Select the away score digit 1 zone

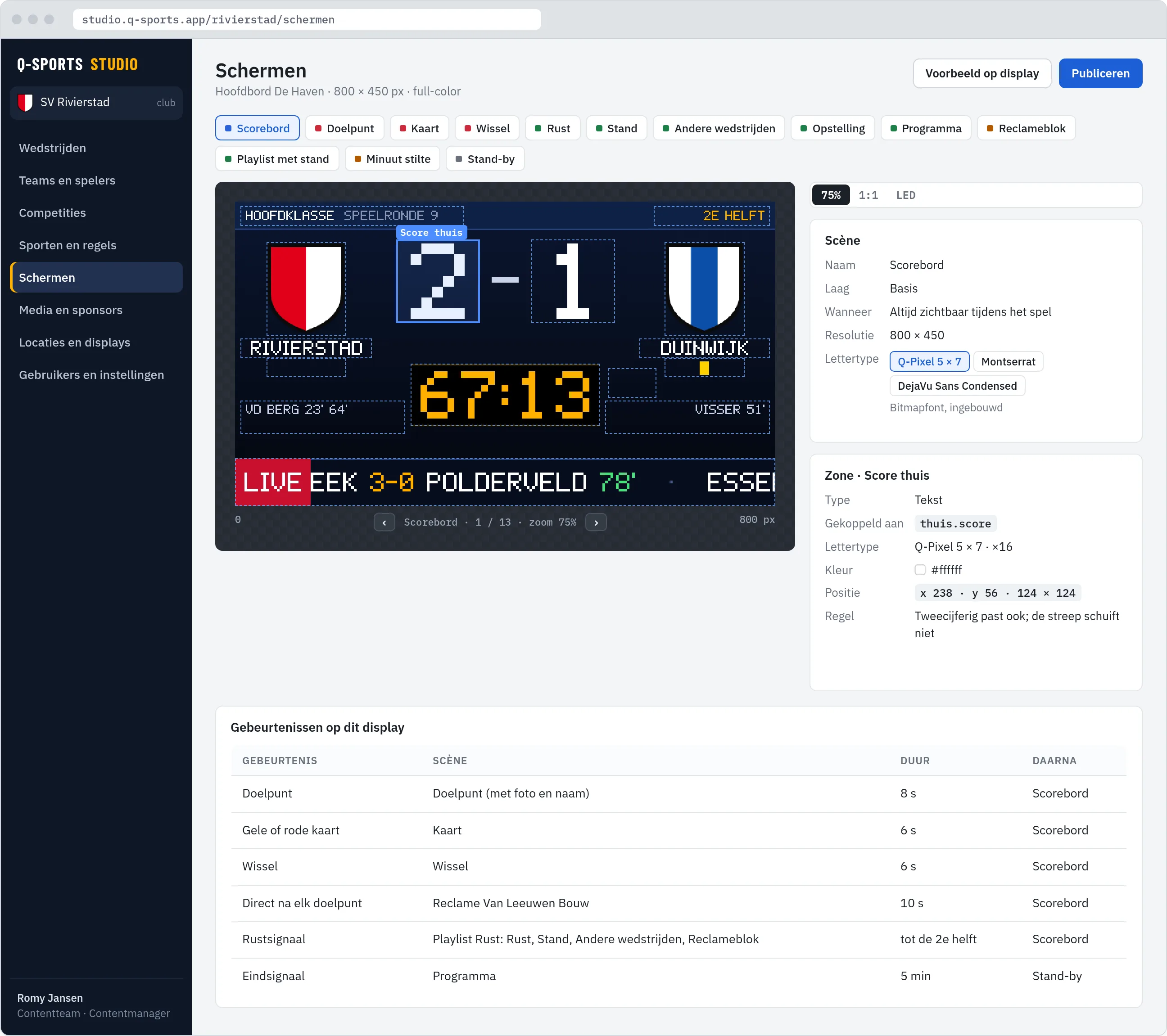(573, 281)
